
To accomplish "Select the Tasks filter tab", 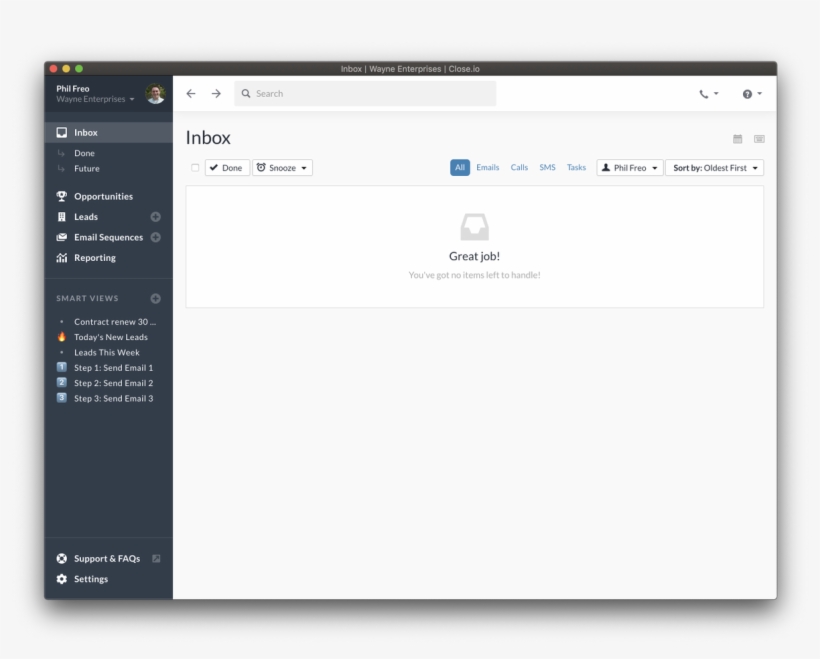I will pyautogui.click(x=576, y=168).
